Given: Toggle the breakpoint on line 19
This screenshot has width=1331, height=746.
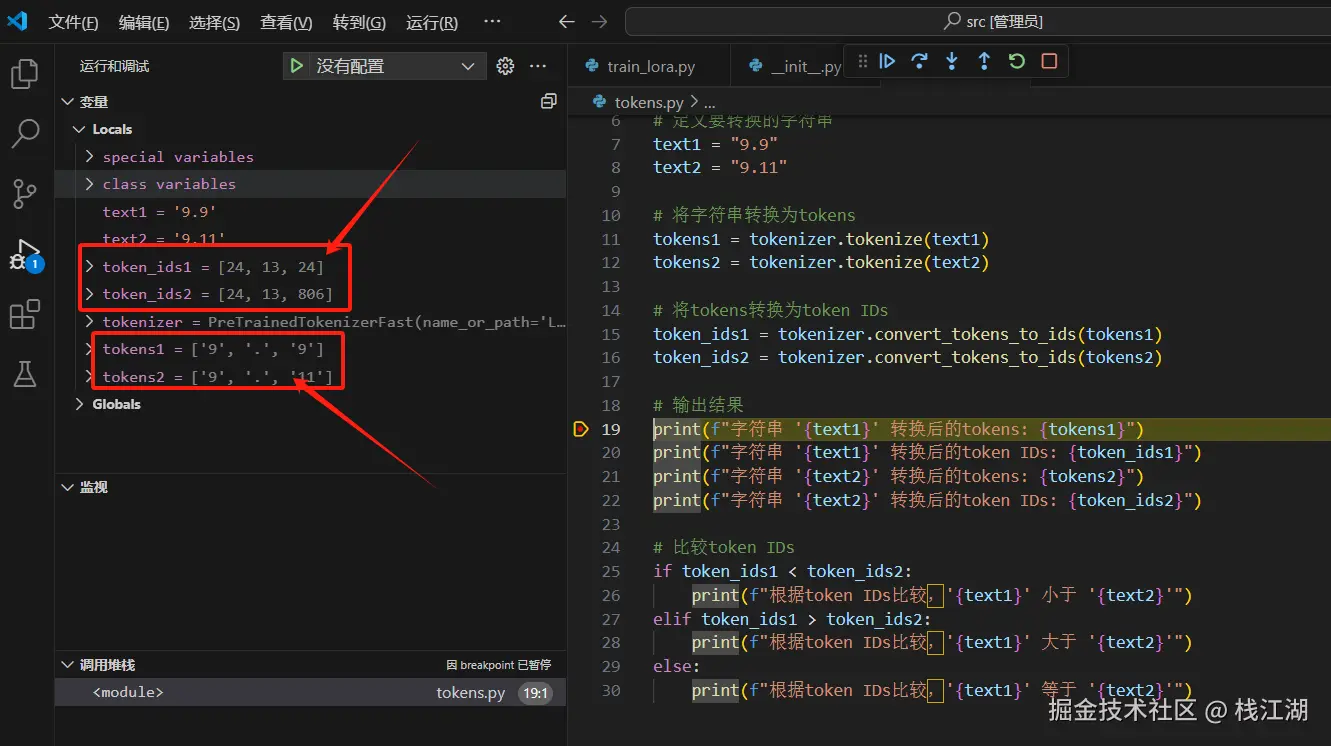Looking at the screenshot, I should coord(581,429).
